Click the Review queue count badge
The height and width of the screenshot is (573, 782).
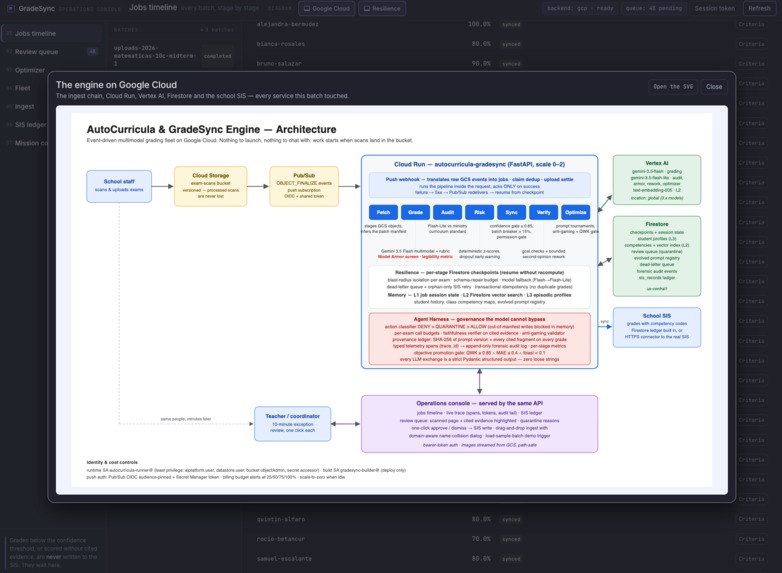(92, 51)
